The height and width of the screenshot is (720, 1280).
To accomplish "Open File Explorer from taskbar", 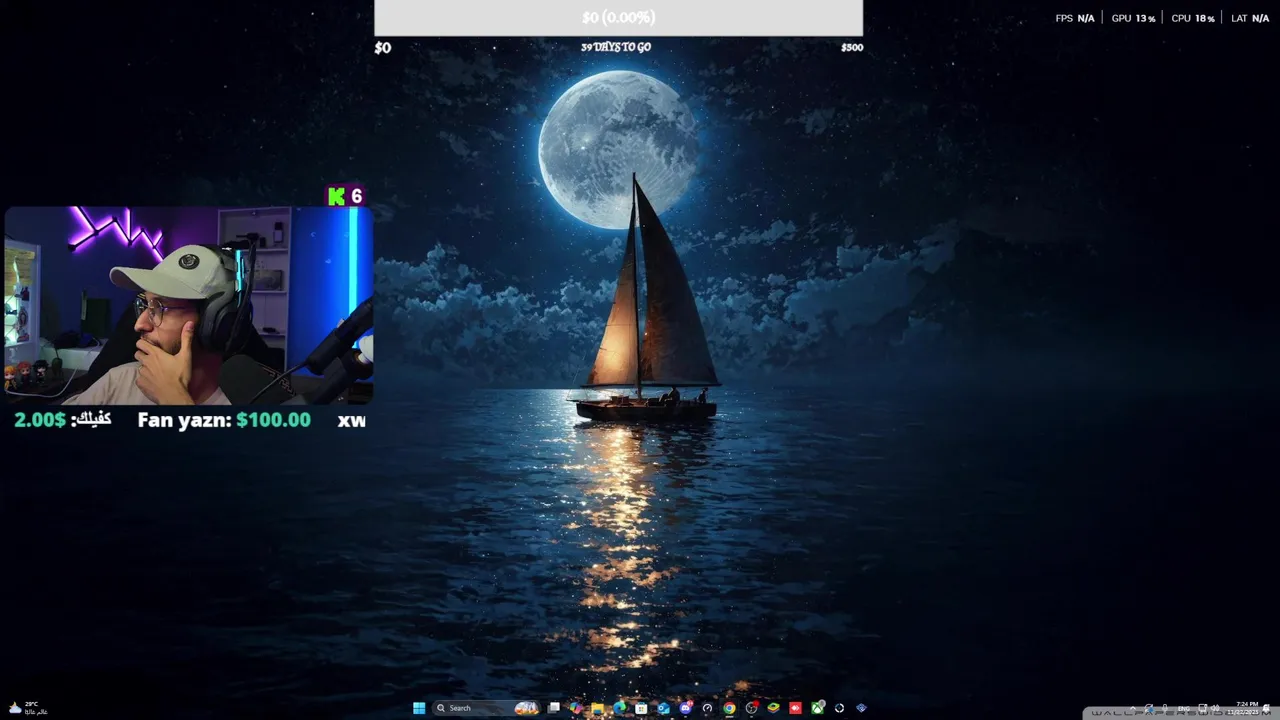I will (597, 708).
